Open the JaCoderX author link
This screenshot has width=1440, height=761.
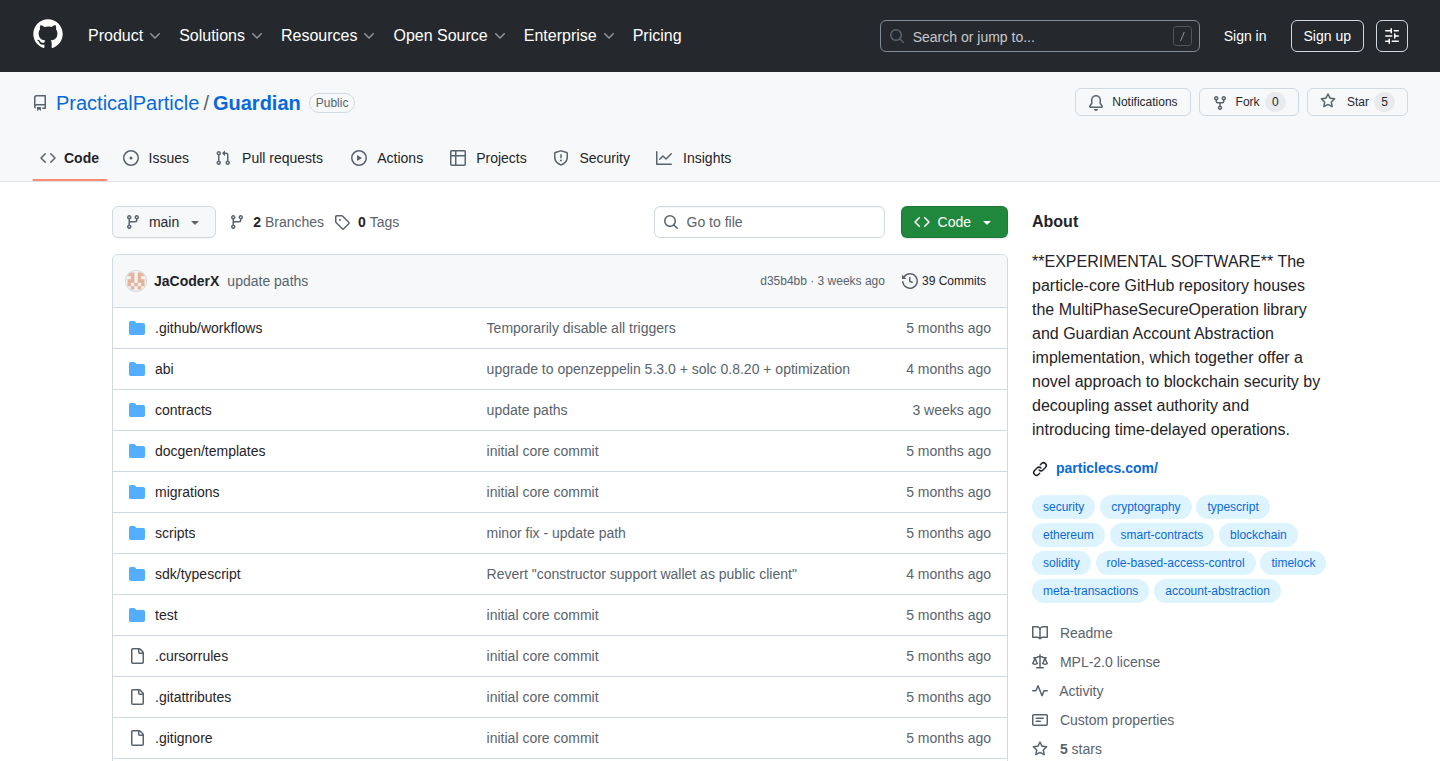coord(187,281)
